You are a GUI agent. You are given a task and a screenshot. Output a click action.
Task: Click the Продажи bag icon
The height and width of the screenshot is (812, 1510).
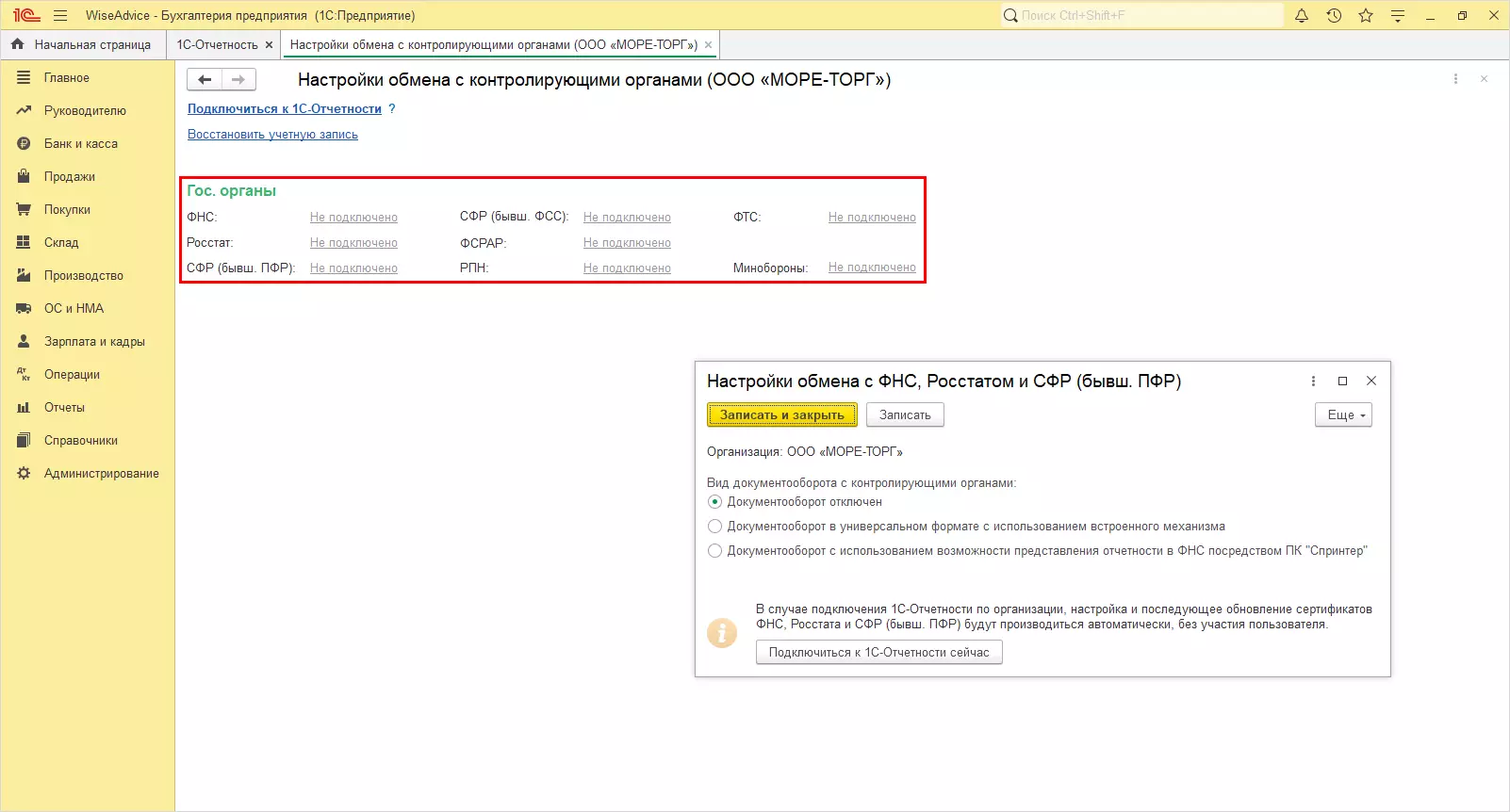pos(24,177)
